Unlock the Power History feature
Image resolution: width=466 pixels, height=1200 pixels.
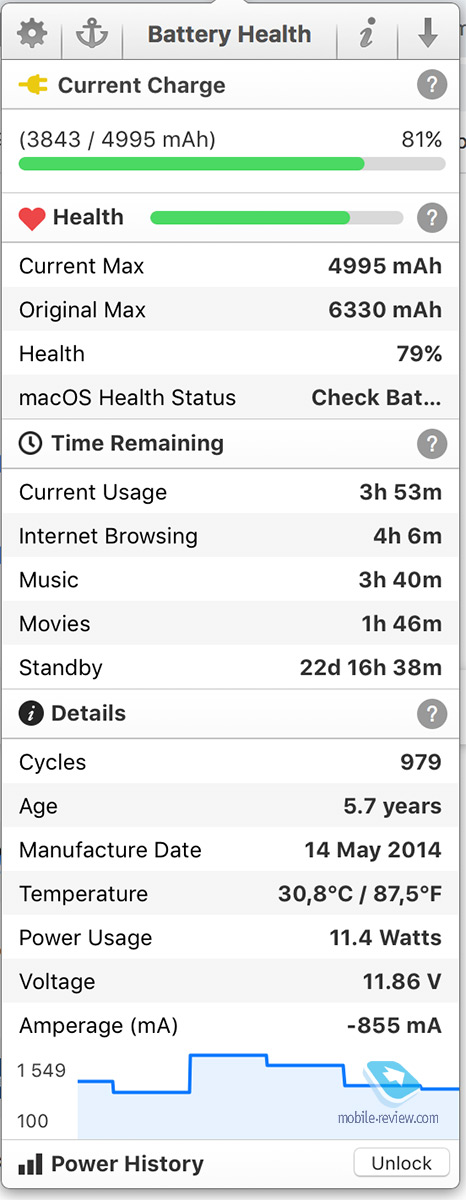click(x=401, y=1163)
